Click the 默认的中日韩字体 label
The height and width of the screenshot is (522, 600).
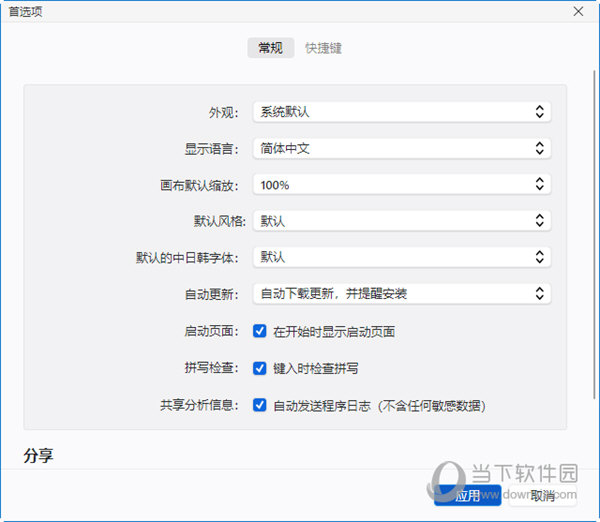pyautogui.click(x=188, y=258)
